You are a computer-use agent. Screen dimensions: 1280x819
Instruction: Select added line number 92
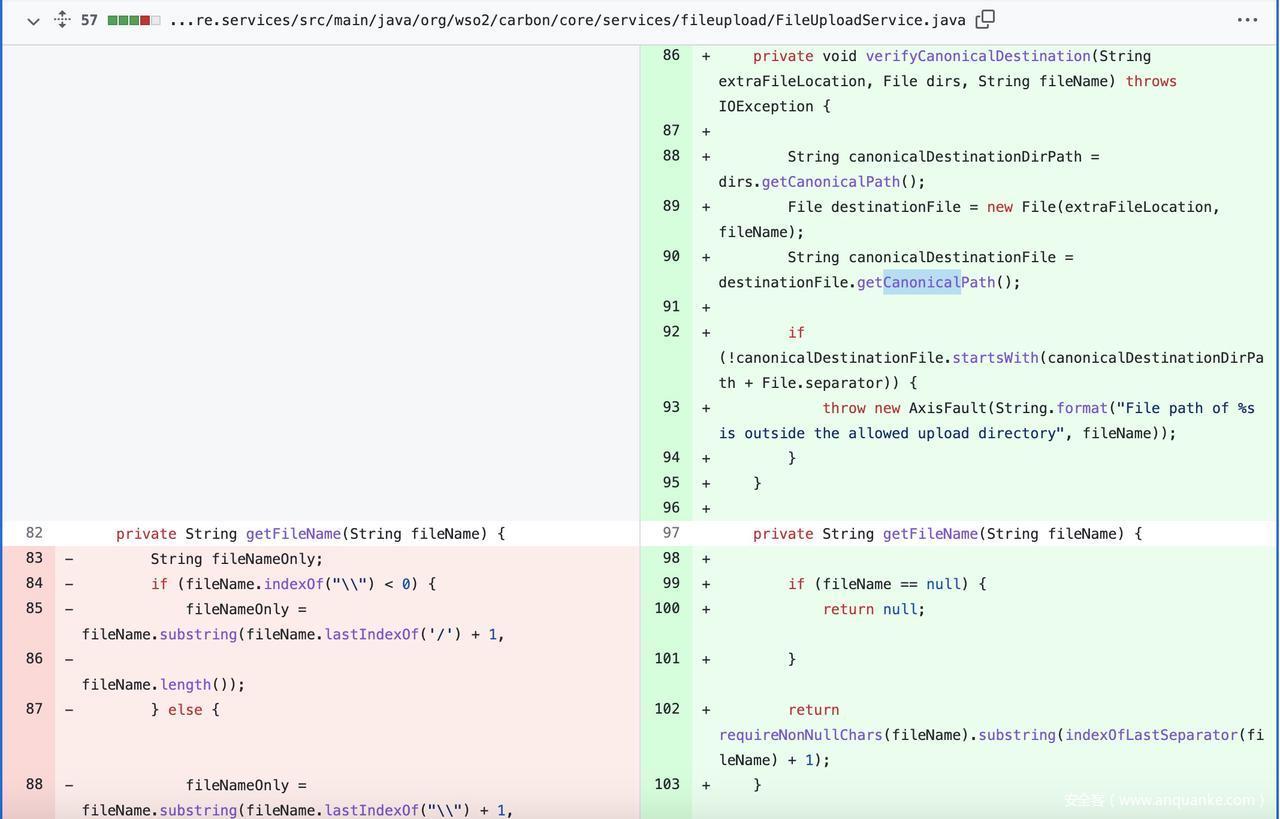[671, 332]
